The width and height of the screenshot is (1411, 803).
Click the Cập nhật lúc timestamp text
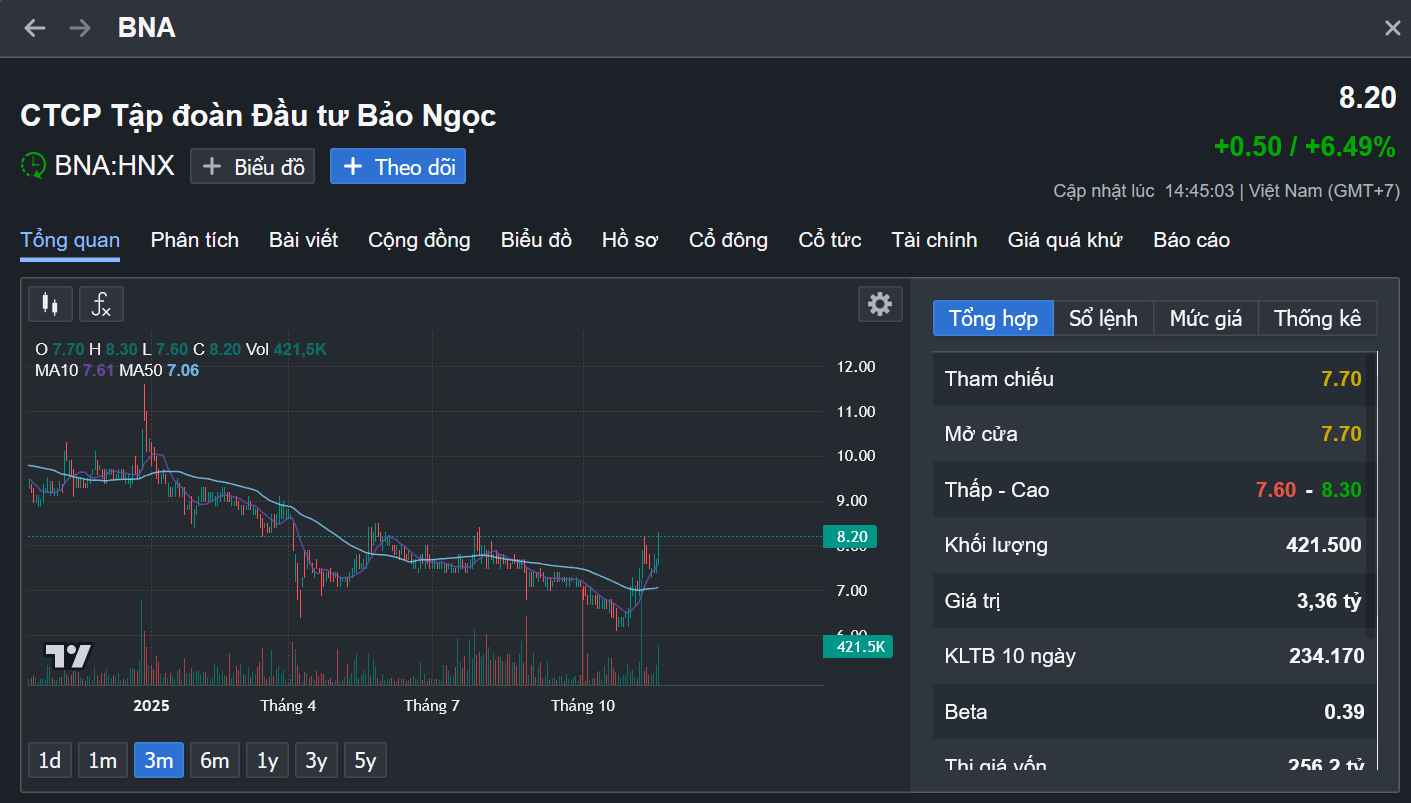(1227, 191)
